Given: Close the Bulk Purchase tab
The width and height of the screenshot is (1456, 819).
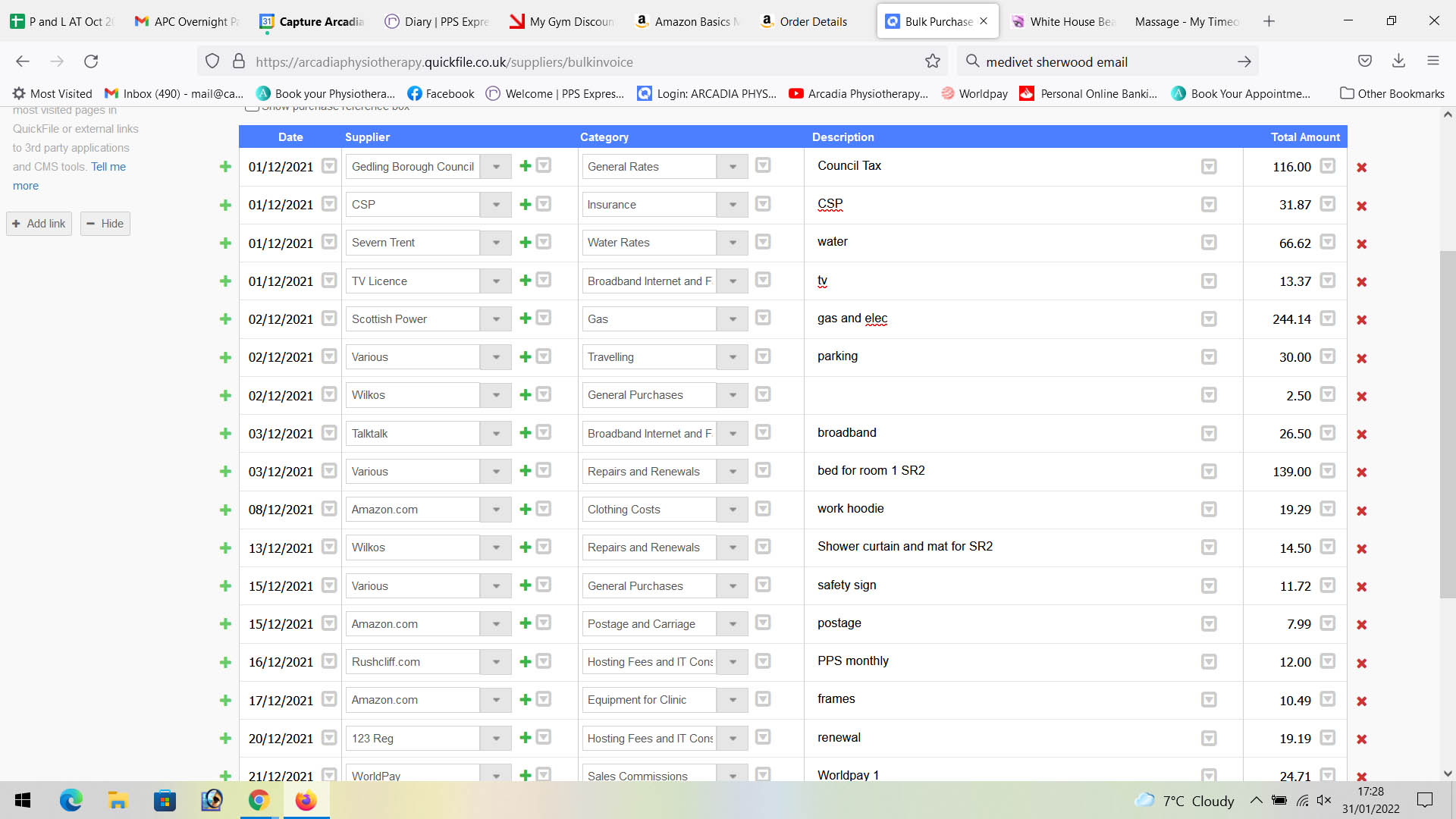Looking at the screenshot, I should (984, 21).
